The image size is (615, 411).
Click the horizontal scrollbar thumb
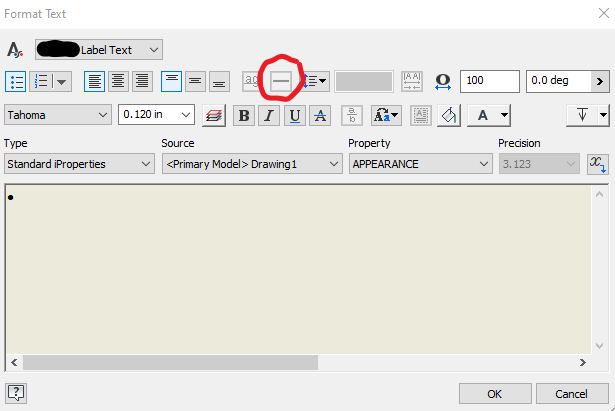tap(170, 362)
